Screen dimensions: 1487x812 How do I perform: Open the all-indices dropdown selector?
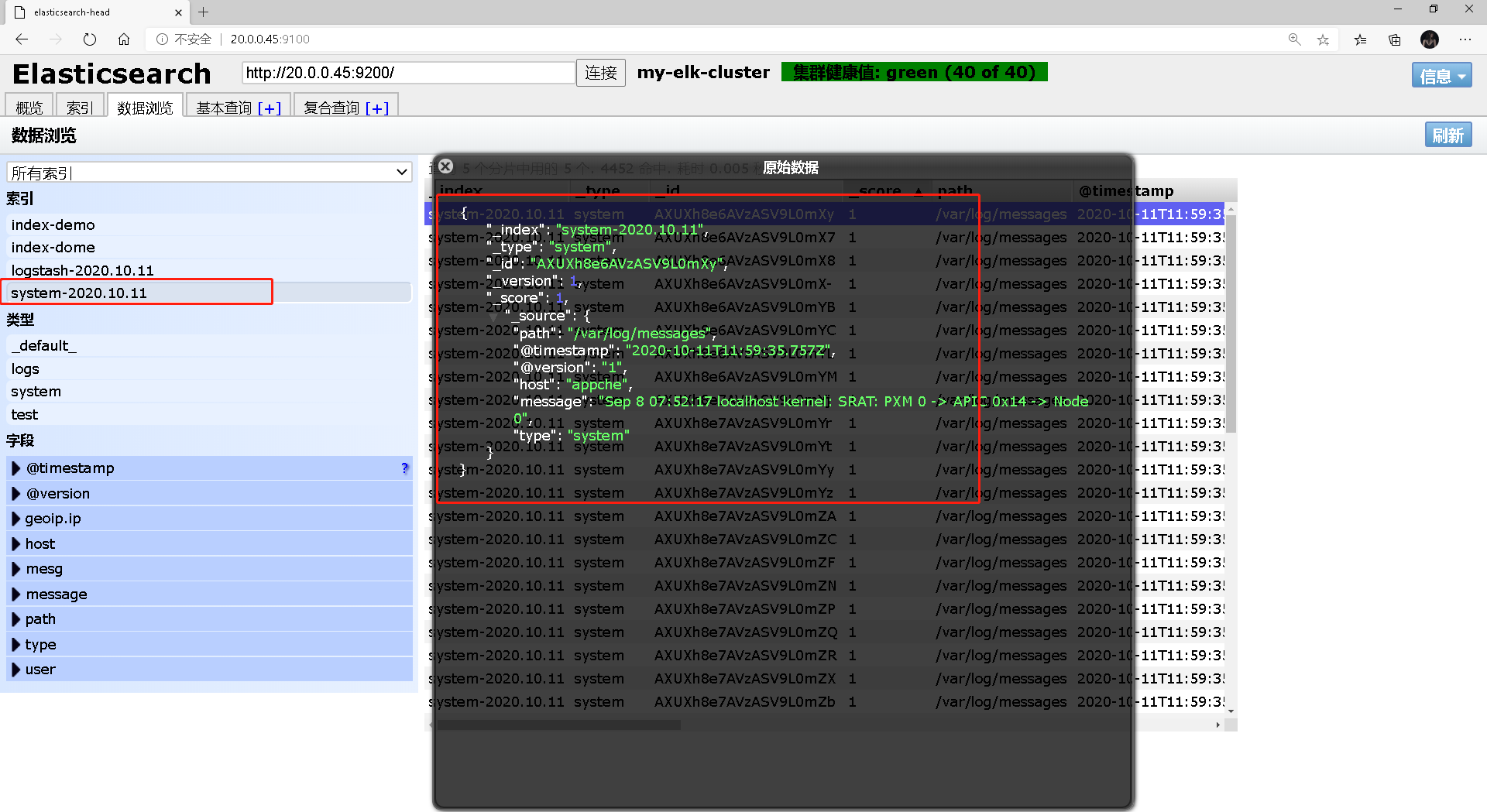pos(209,172)
